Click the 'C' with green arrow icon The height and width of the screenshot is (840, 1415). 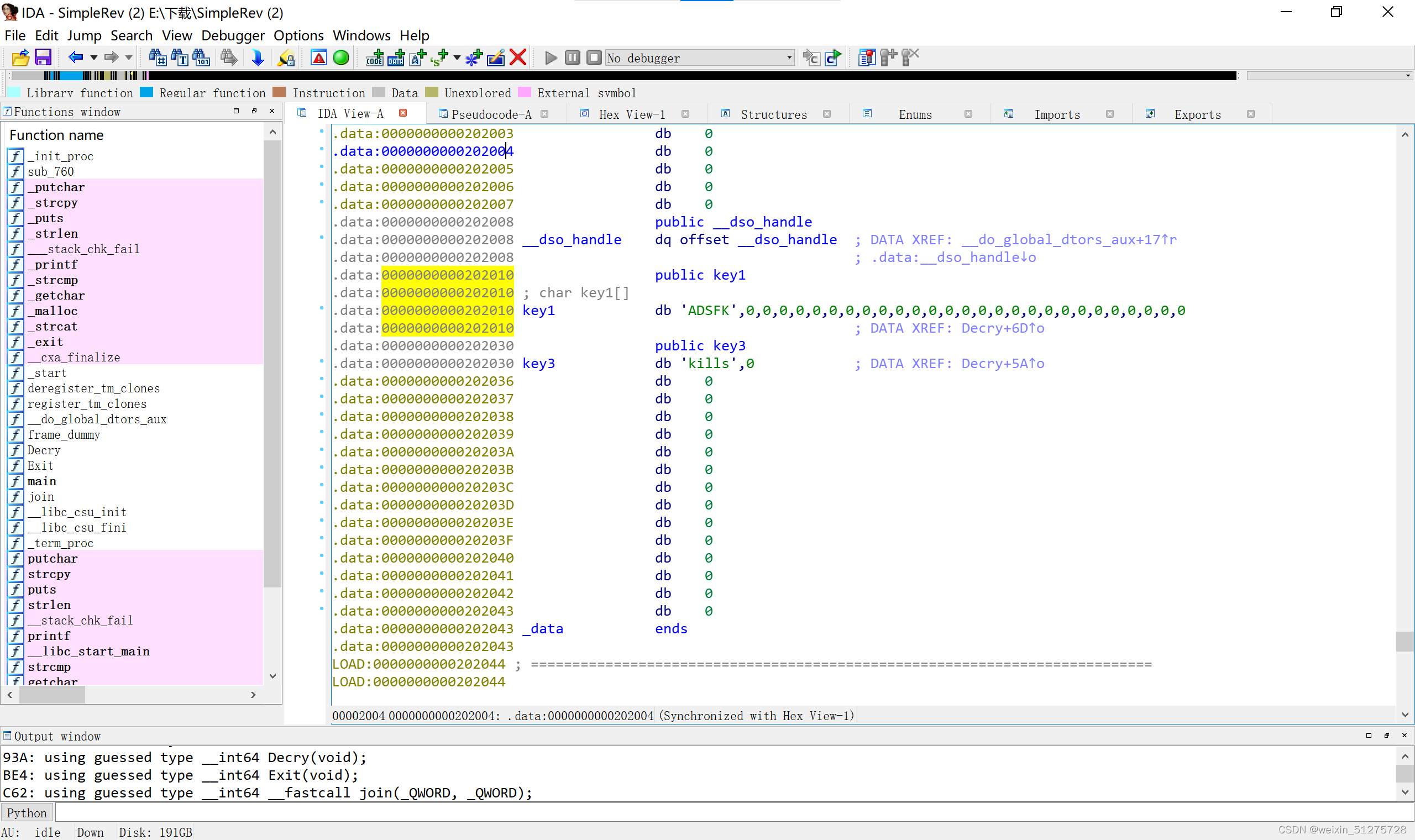click(834, 57)
